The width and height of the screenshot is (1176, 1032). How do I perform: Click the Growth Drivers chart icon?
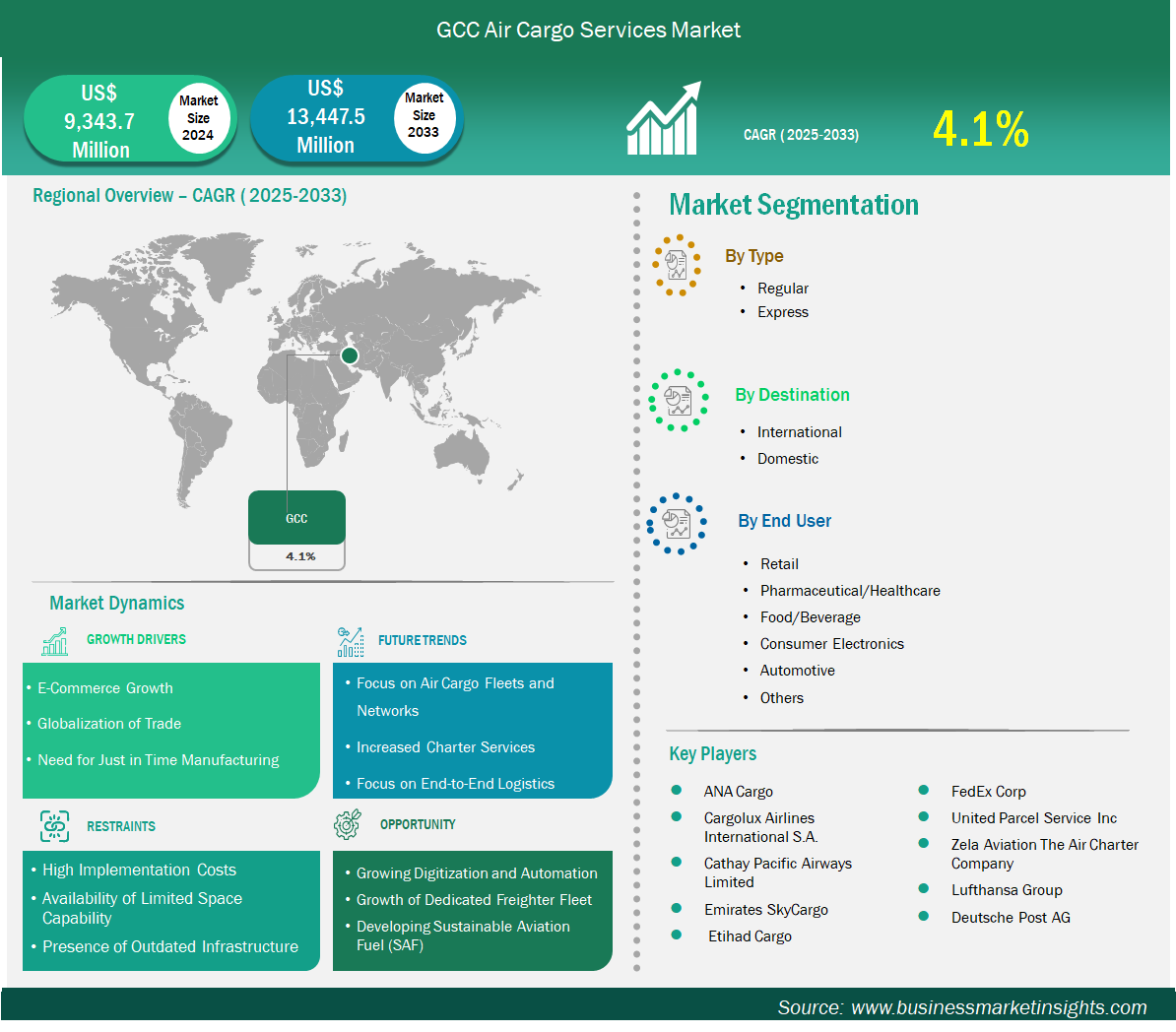(55, 641)
